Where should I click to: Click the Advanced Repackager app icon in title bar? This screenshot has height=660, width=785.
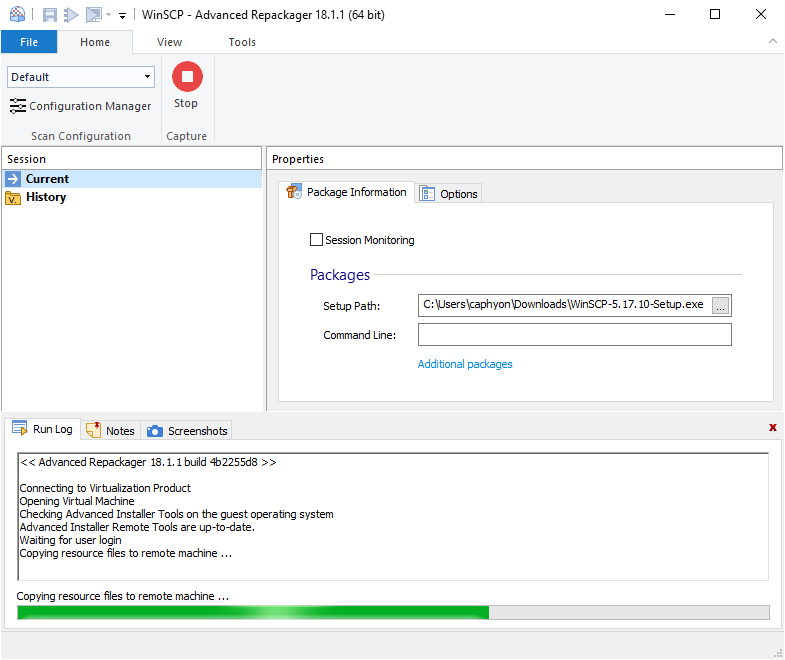17,14
